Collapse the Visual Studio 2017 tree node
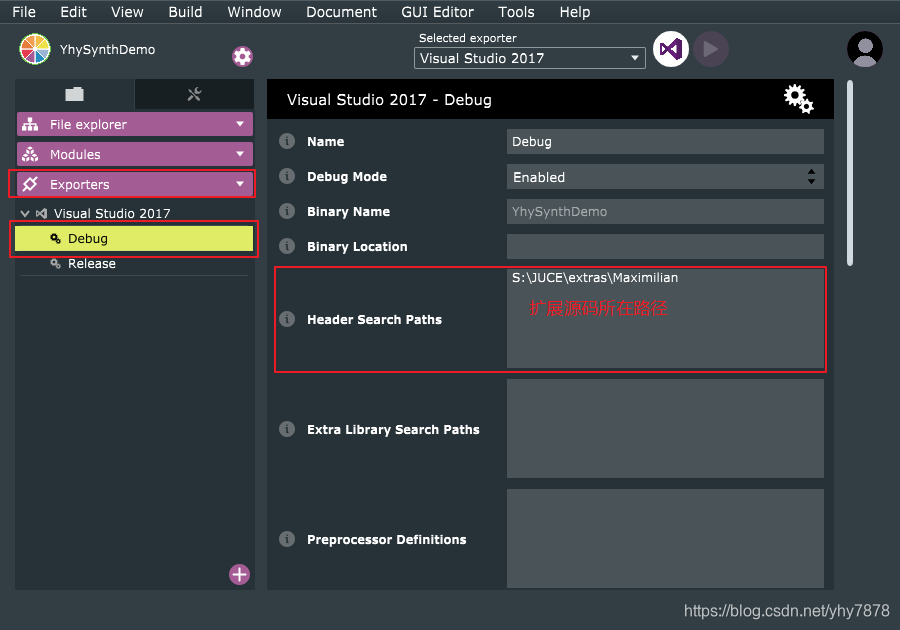900x630 pixels. [x=25, y=213]
